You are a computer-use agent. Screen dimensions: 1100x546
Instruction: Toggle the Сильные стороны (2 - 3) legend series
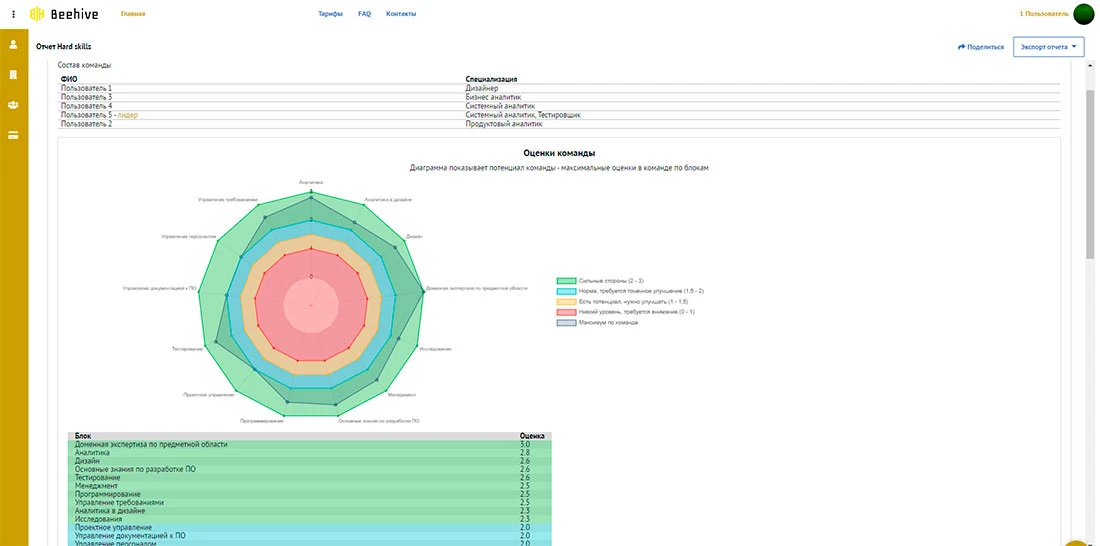pos(565,282)
